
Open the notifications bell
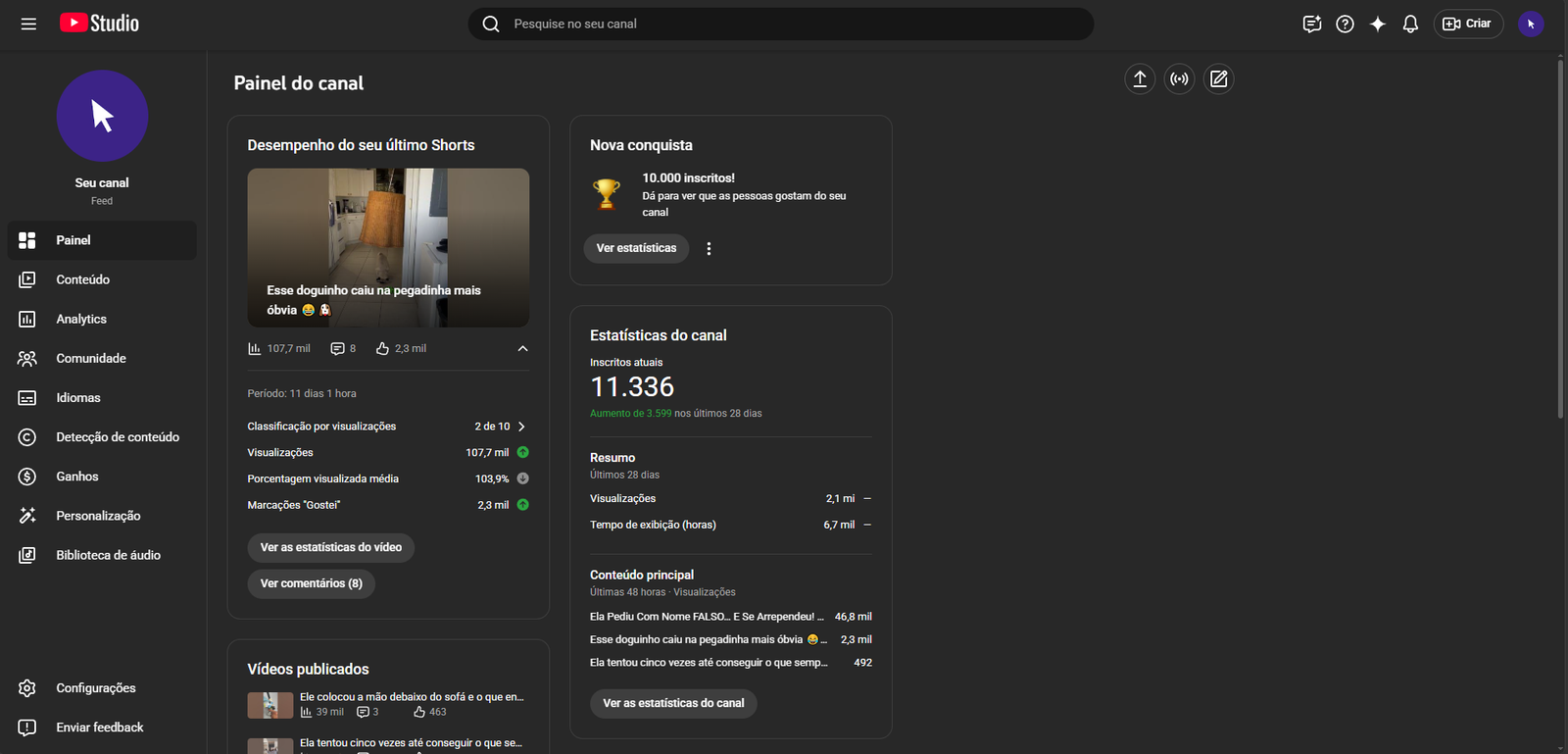1410,25
